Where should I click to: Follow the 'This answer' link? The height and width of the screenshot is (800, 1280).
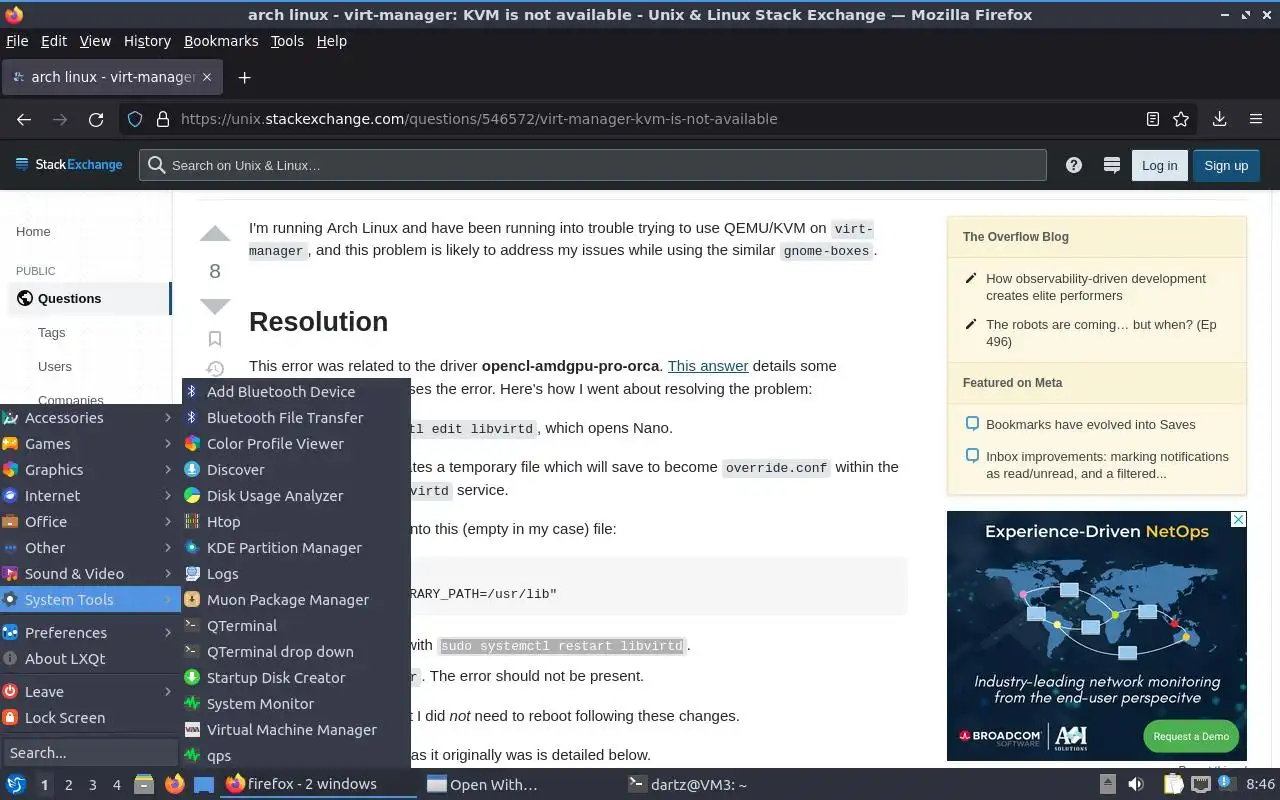tap(708, 366)
